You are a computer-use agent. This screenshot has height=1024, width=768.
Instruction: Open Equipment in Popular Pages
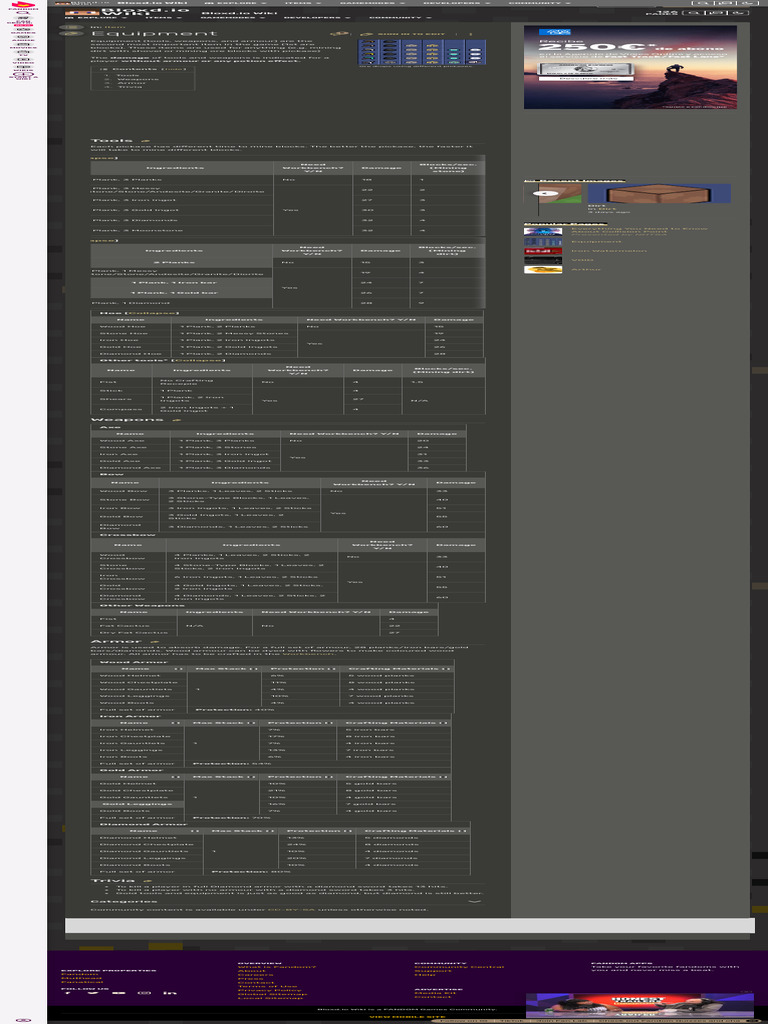[x=596, y=242]
